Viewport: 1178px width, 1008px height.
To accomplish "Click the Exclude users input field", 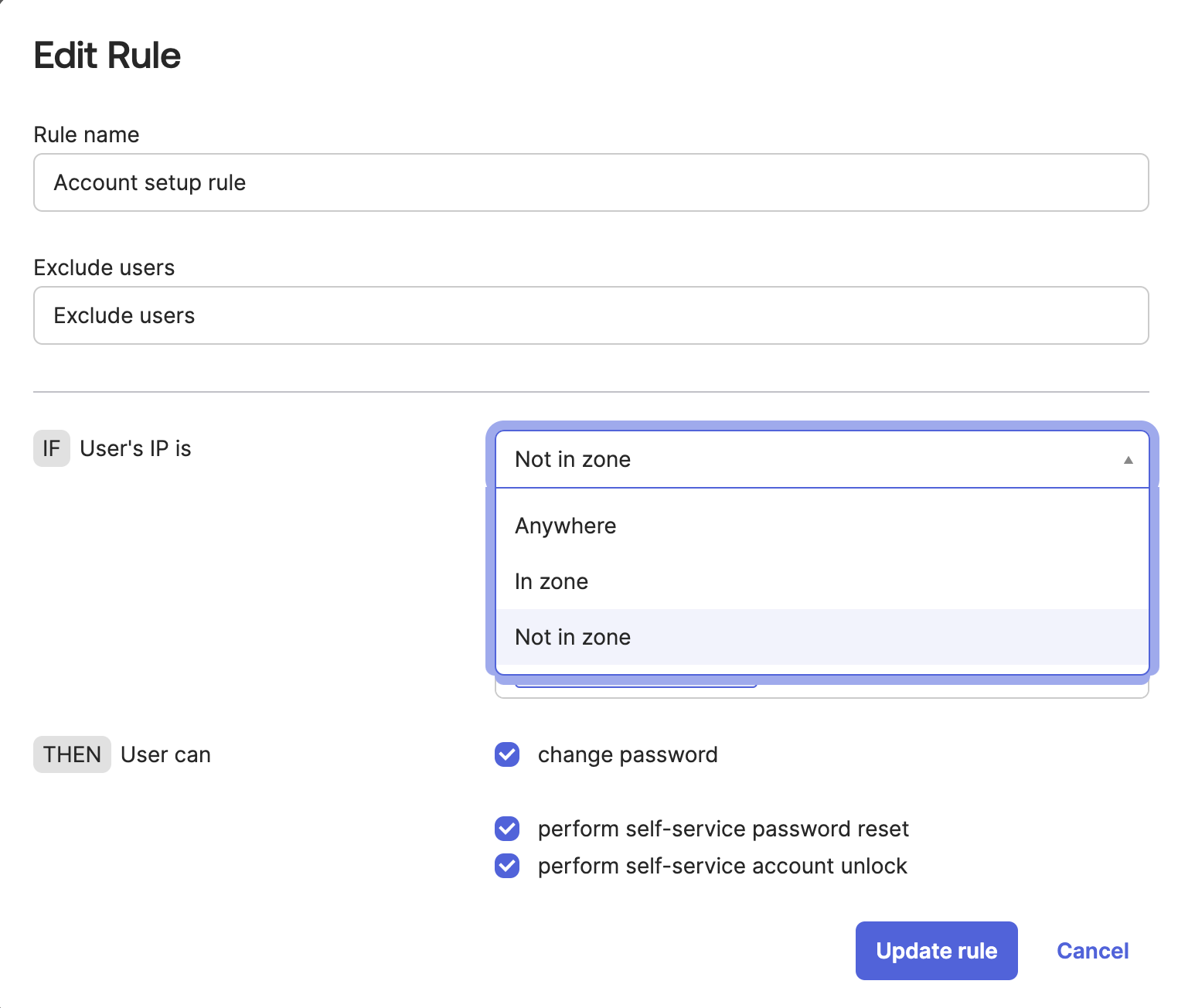I will [591, 315].
